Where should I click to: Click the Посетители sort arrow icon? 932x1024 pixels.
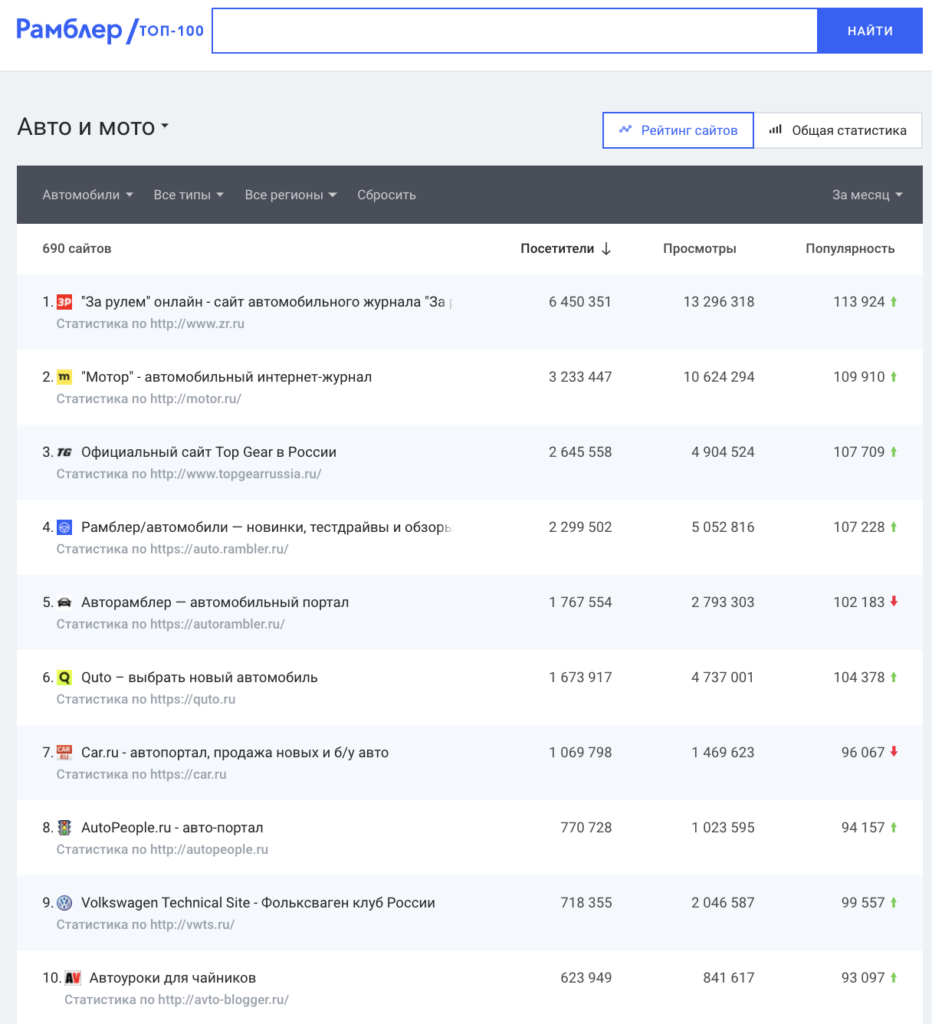pos(606,249)
